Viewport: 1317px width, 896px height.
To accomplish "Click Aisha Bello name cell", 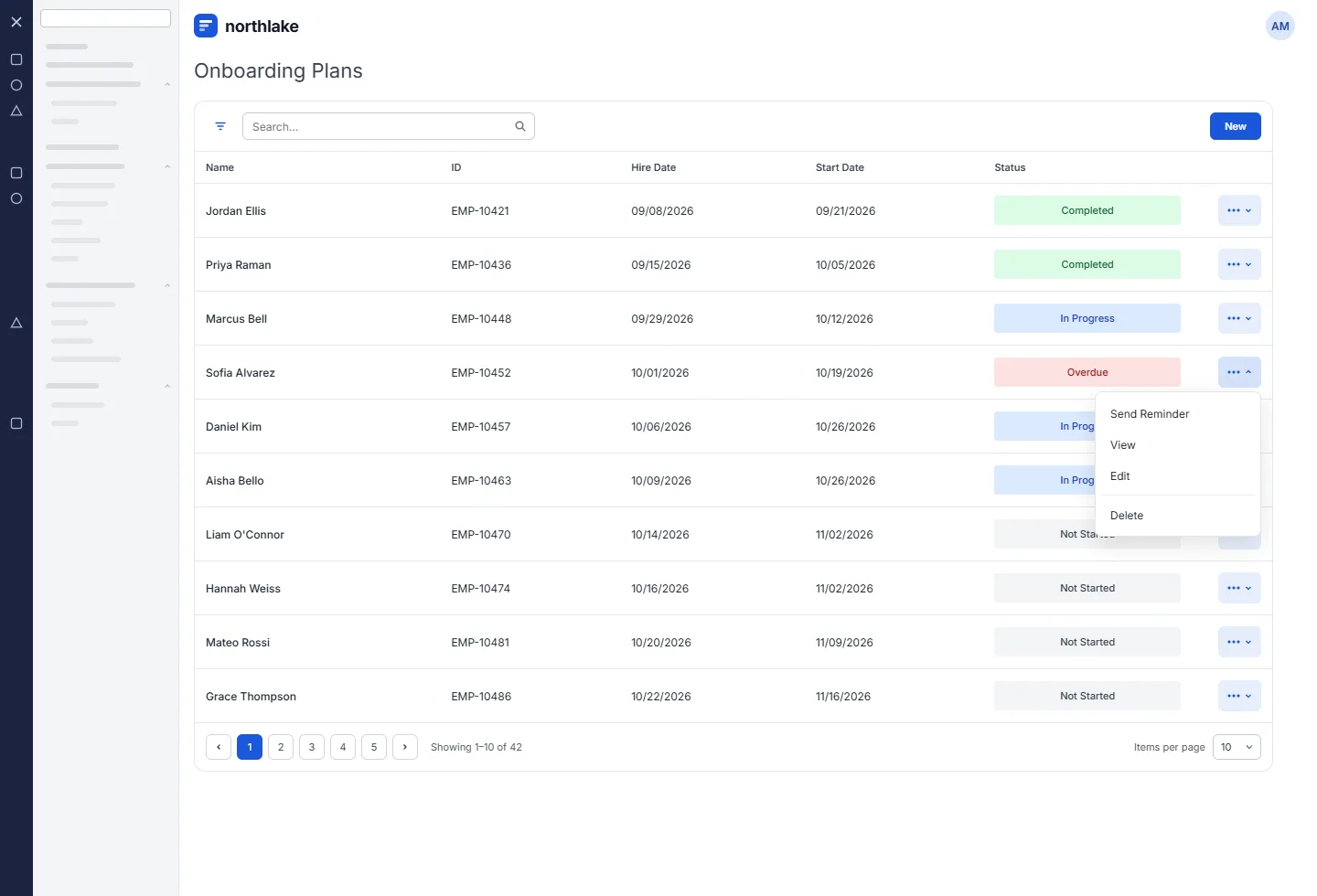I will click(235, 480).
